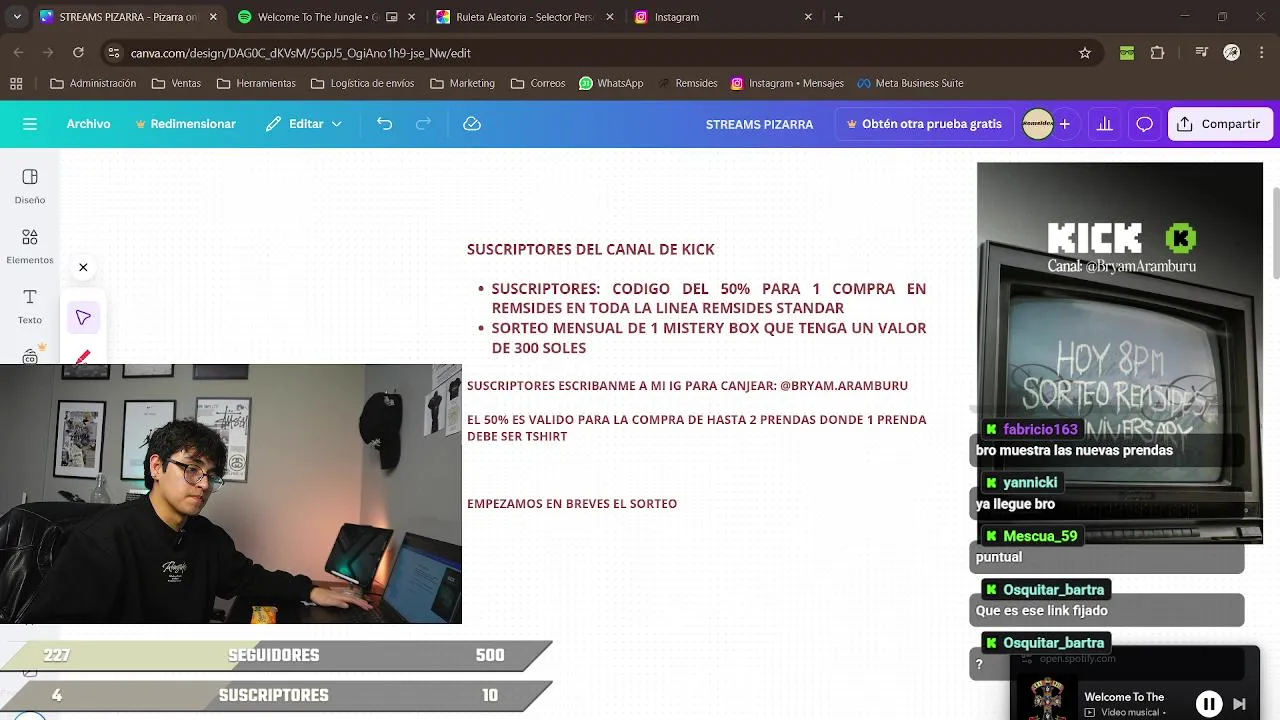Undo last action arrow
The height and width of the screenshot is (720, 1280).
[x=384, y=124]
